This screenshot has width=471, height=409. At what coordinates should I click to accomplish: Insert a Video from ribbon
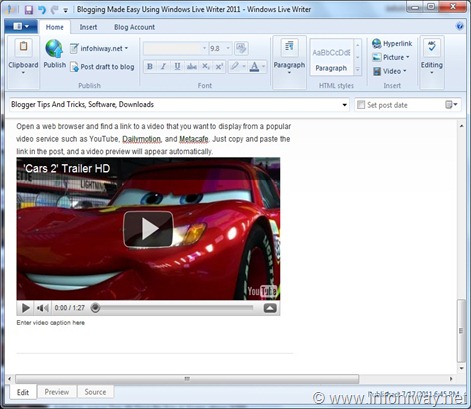tap(390, 71)
